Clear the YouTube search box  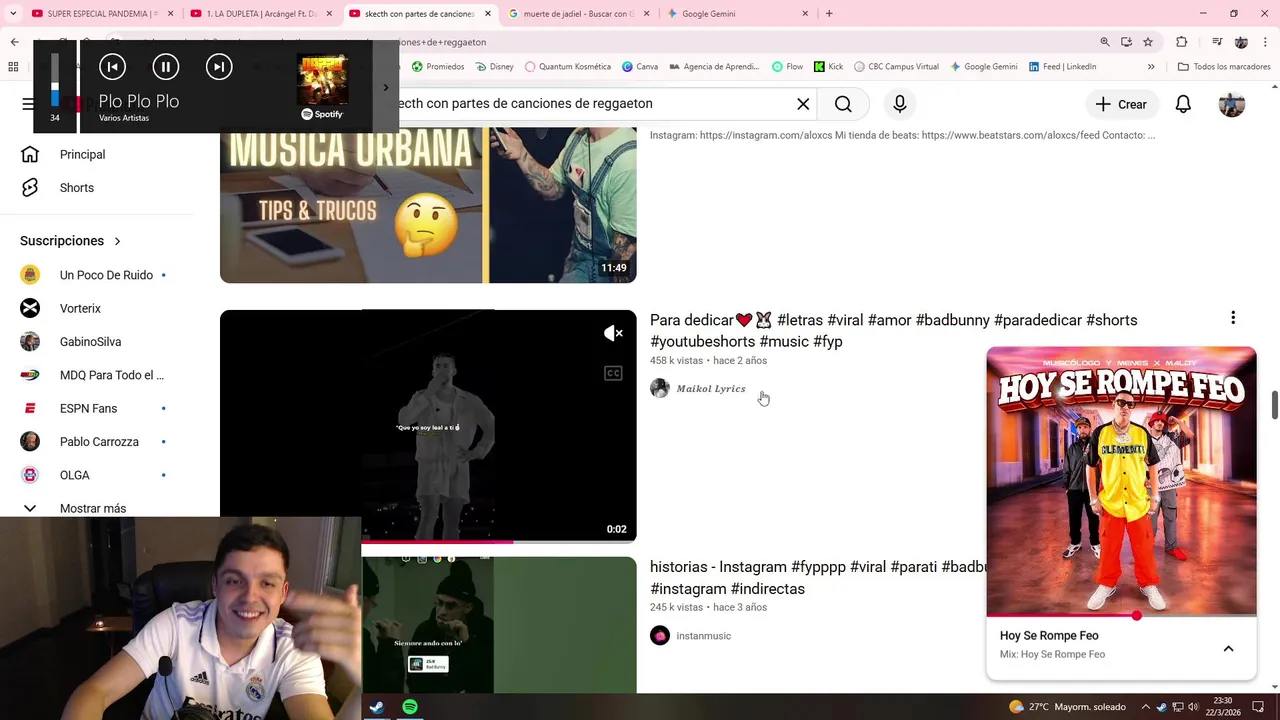803,104
